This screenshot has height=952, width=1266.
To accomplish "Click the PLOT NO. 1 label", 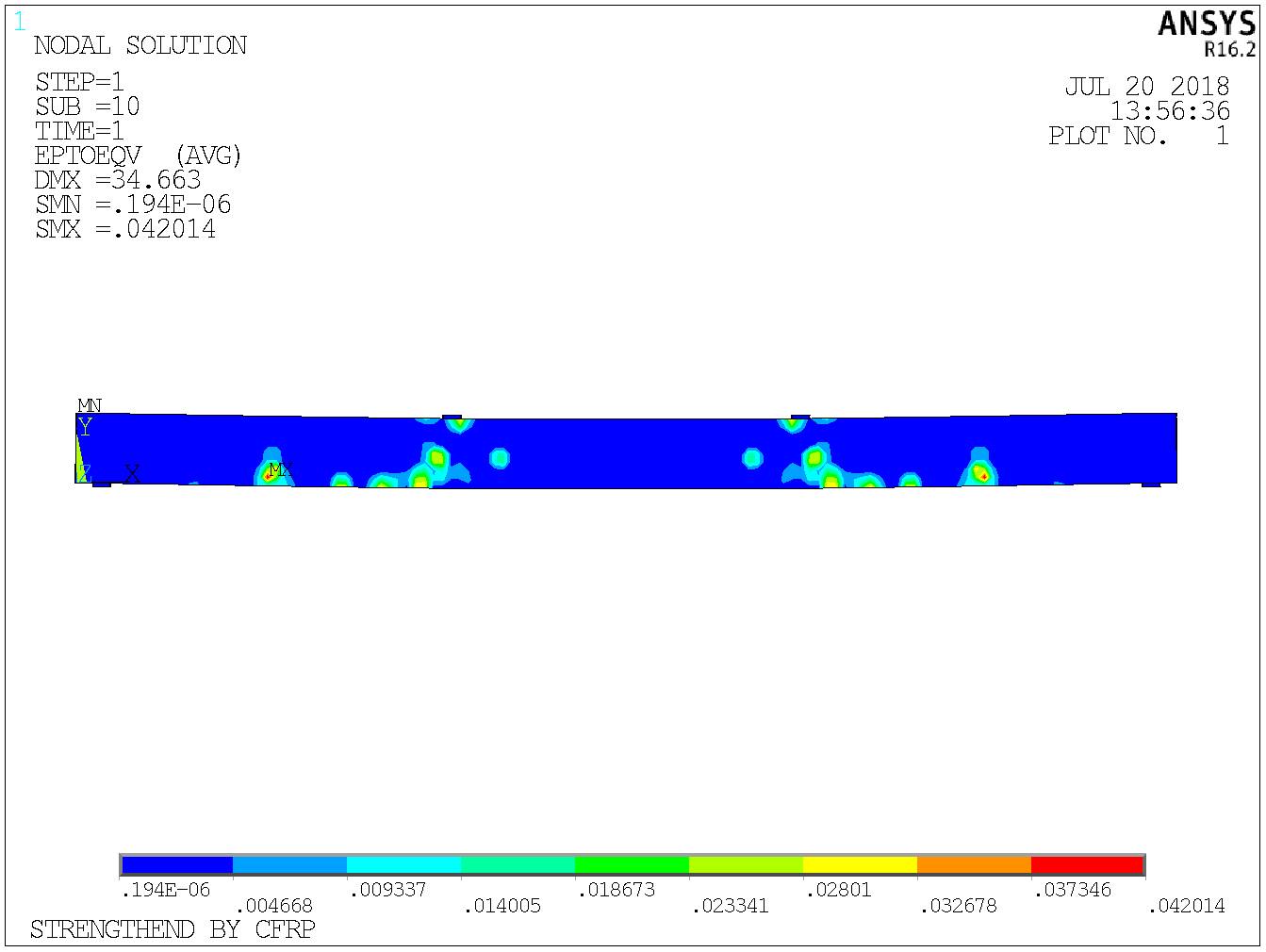I will tap(1139, 136).
